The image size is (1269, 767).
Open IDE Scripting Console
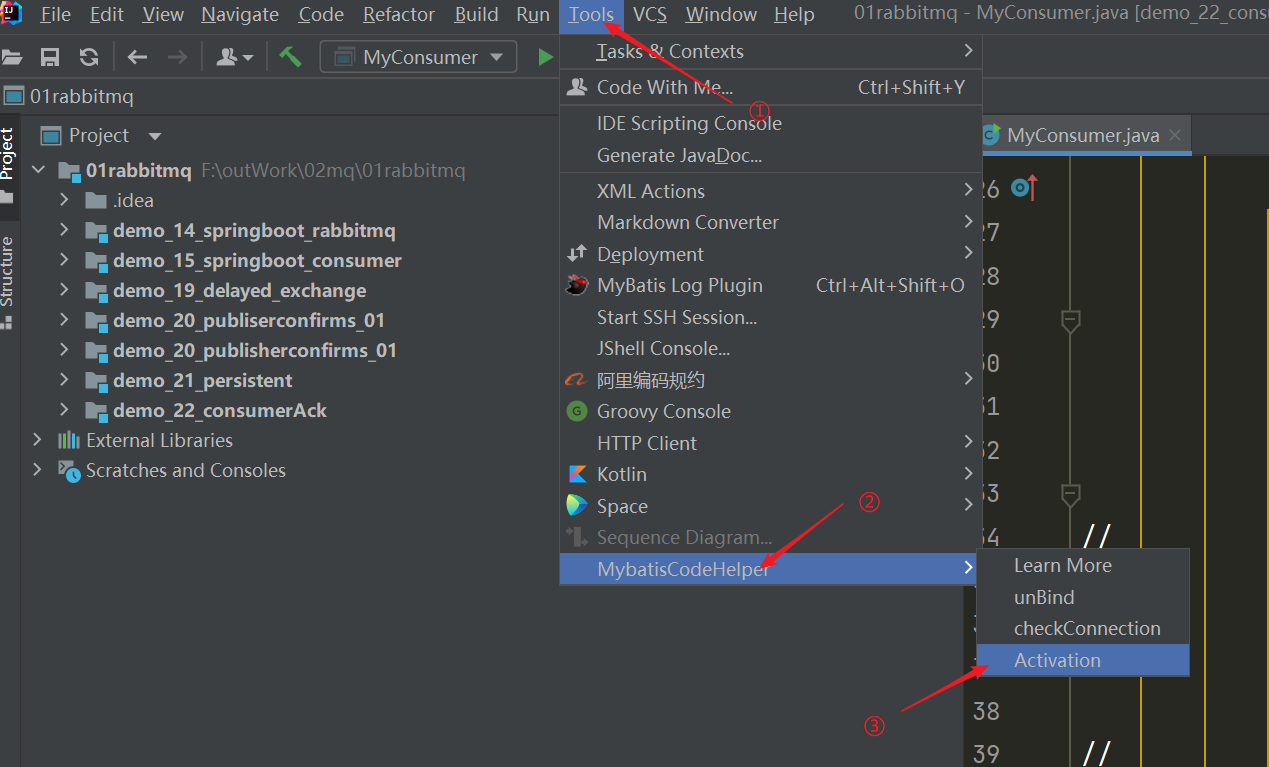tap(771, 123)
